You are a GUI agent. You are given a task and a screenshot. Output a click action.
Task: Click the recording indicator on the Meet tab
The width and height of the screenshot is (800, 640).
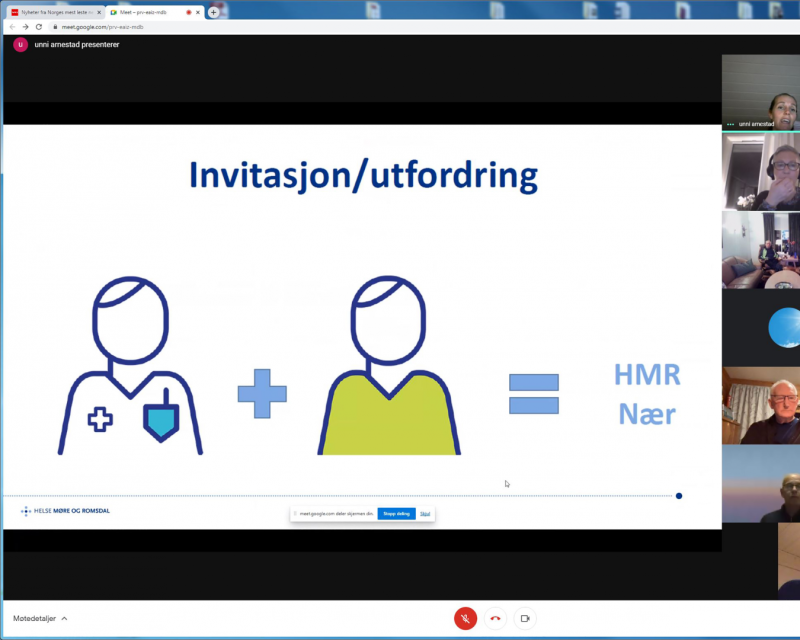click(x=189, y=12)
